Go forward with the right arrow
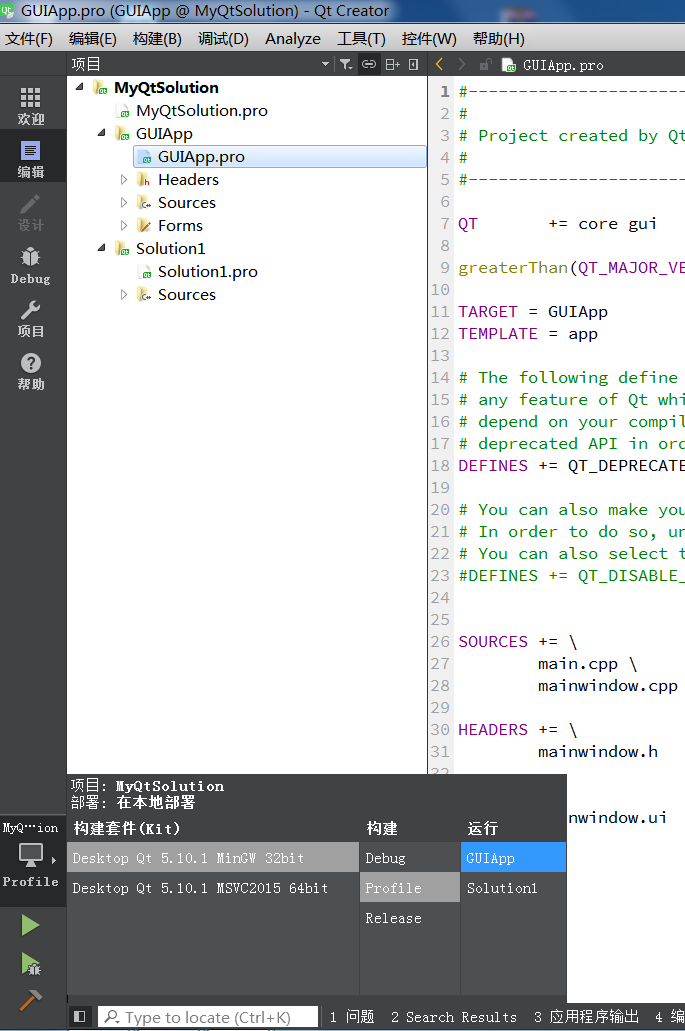This screenshot has width=685, height=1031. click(x=461, y=64)
